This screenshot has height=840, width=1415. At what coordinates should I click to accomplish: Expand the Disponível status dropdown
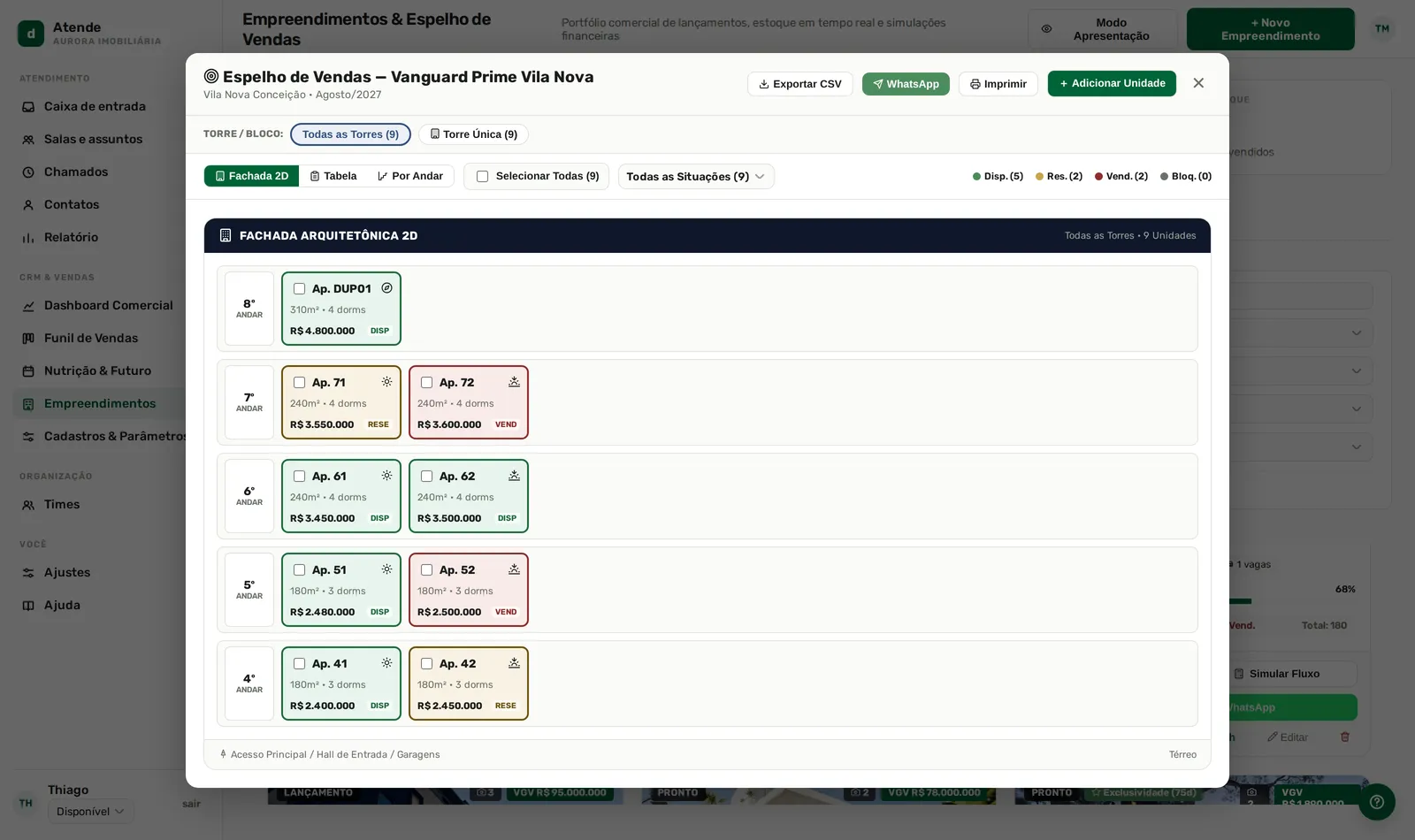pos(91,812)
